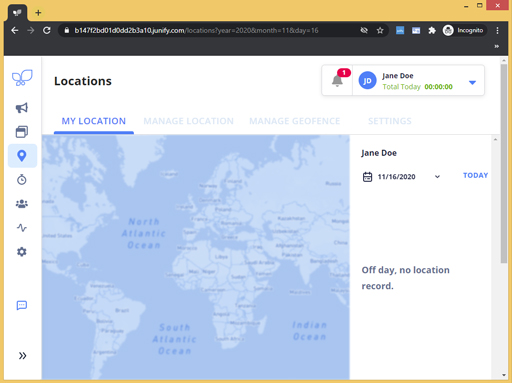Switch to the SETTINGS tab

pos(390,121)
